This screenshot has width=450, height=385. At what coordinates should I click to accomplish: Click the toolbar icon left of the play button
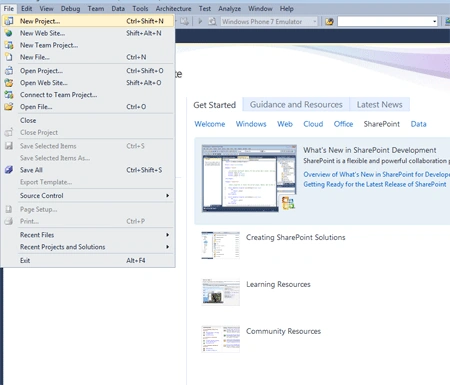click(x=184, y=21)
